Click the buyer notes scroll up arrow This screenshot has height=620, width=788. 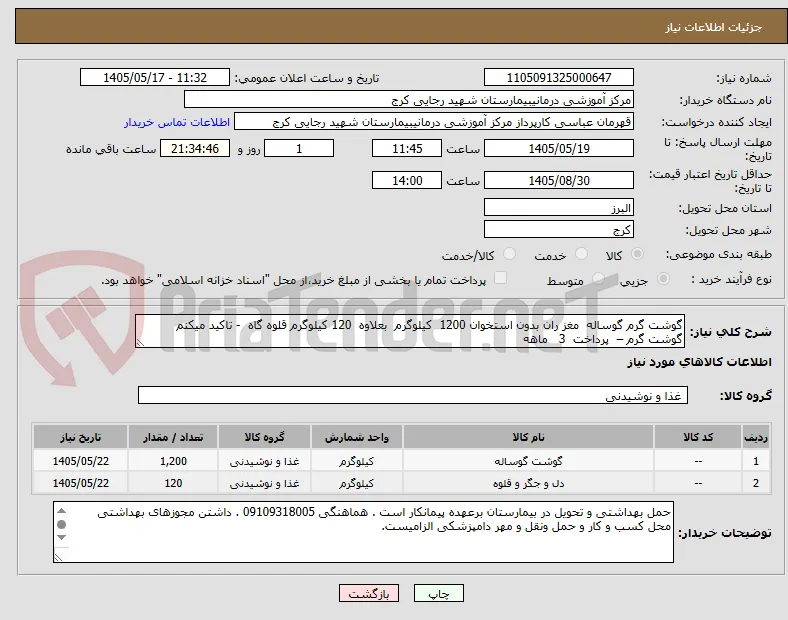pos(61,511)
